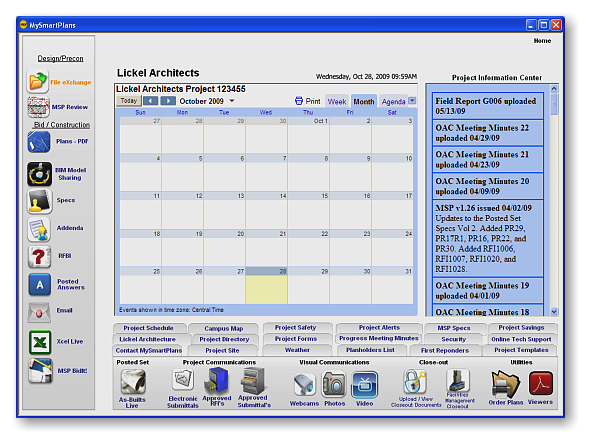
Task: Open the Order Plans printer icon
Action: pos(505,384)
